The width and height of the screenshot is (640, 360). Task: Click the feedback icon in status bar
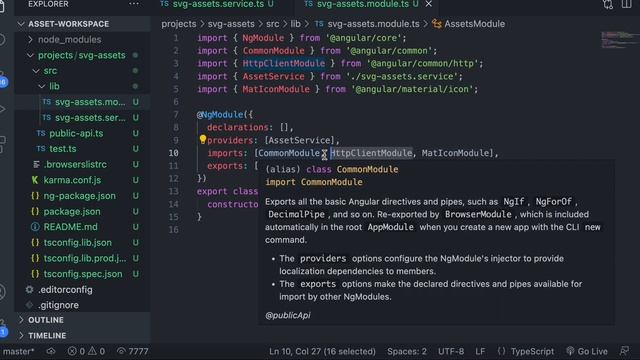click(x=624, y=351)
